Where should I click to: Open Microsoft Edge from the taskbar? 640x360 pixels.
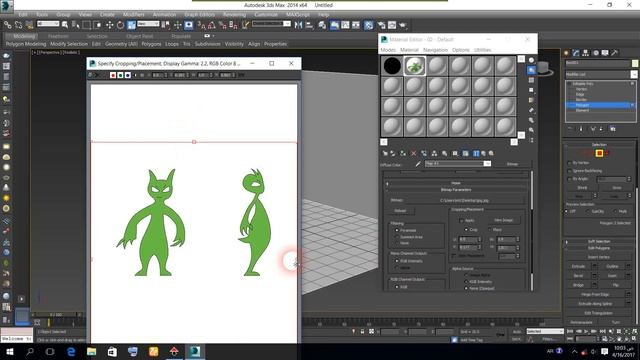pos(71,351)
